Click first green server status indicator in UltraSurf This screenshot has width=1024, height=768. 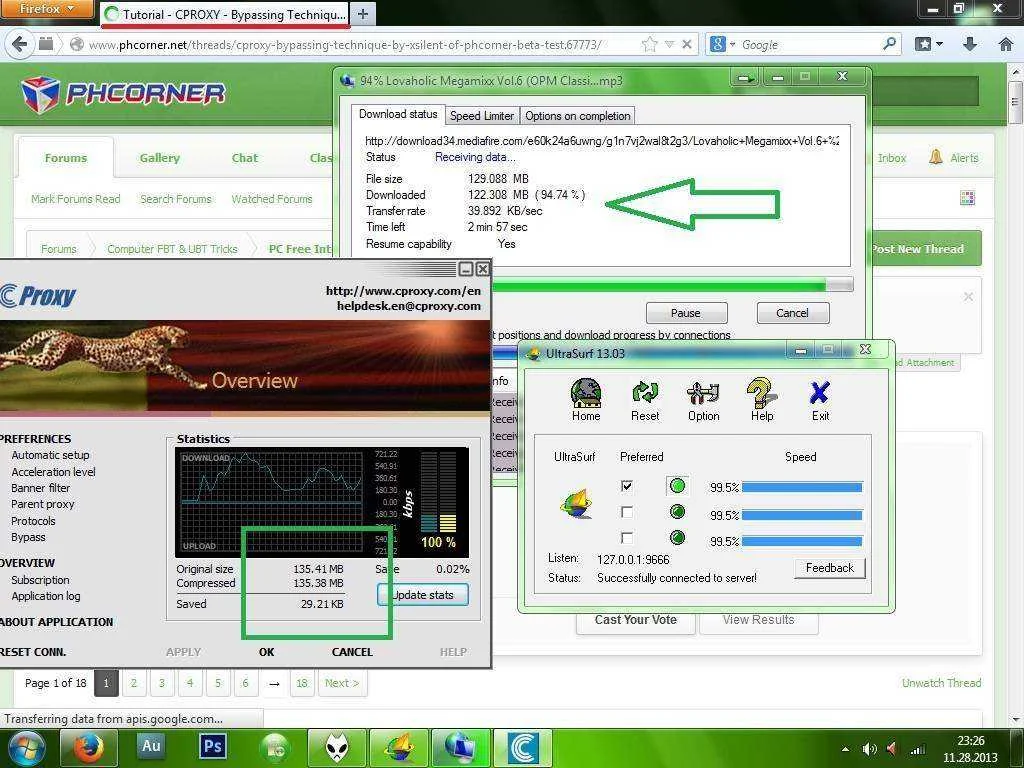[677, 486]
